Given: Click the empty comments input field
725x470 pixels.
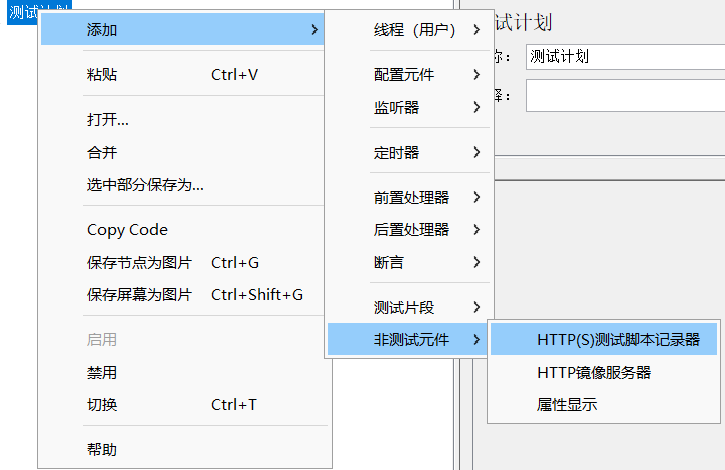Looking at the screenshot, I should 625,95.
